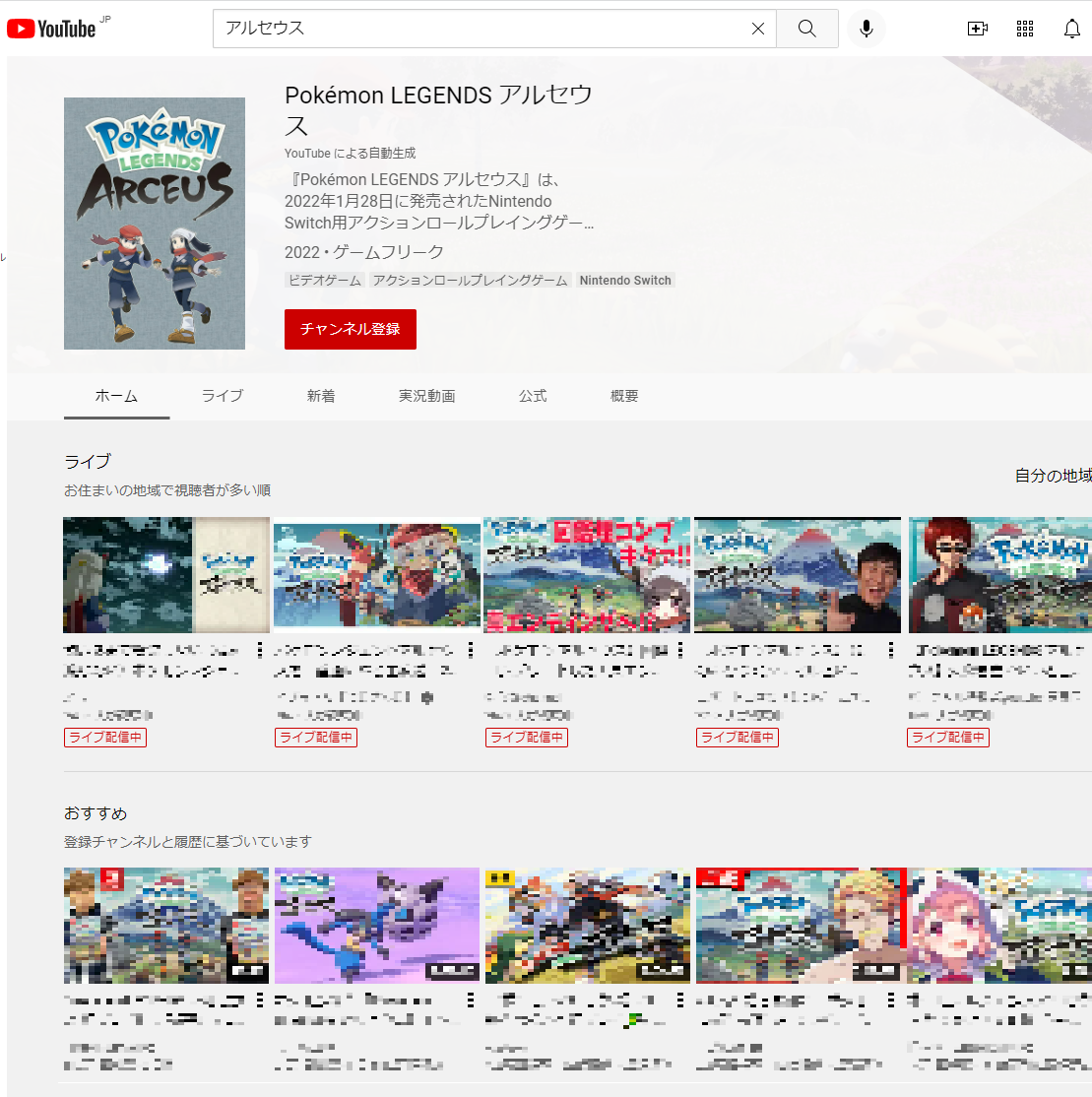
Task: Open the notifications bell
Action: click(x=1071, y=29)
